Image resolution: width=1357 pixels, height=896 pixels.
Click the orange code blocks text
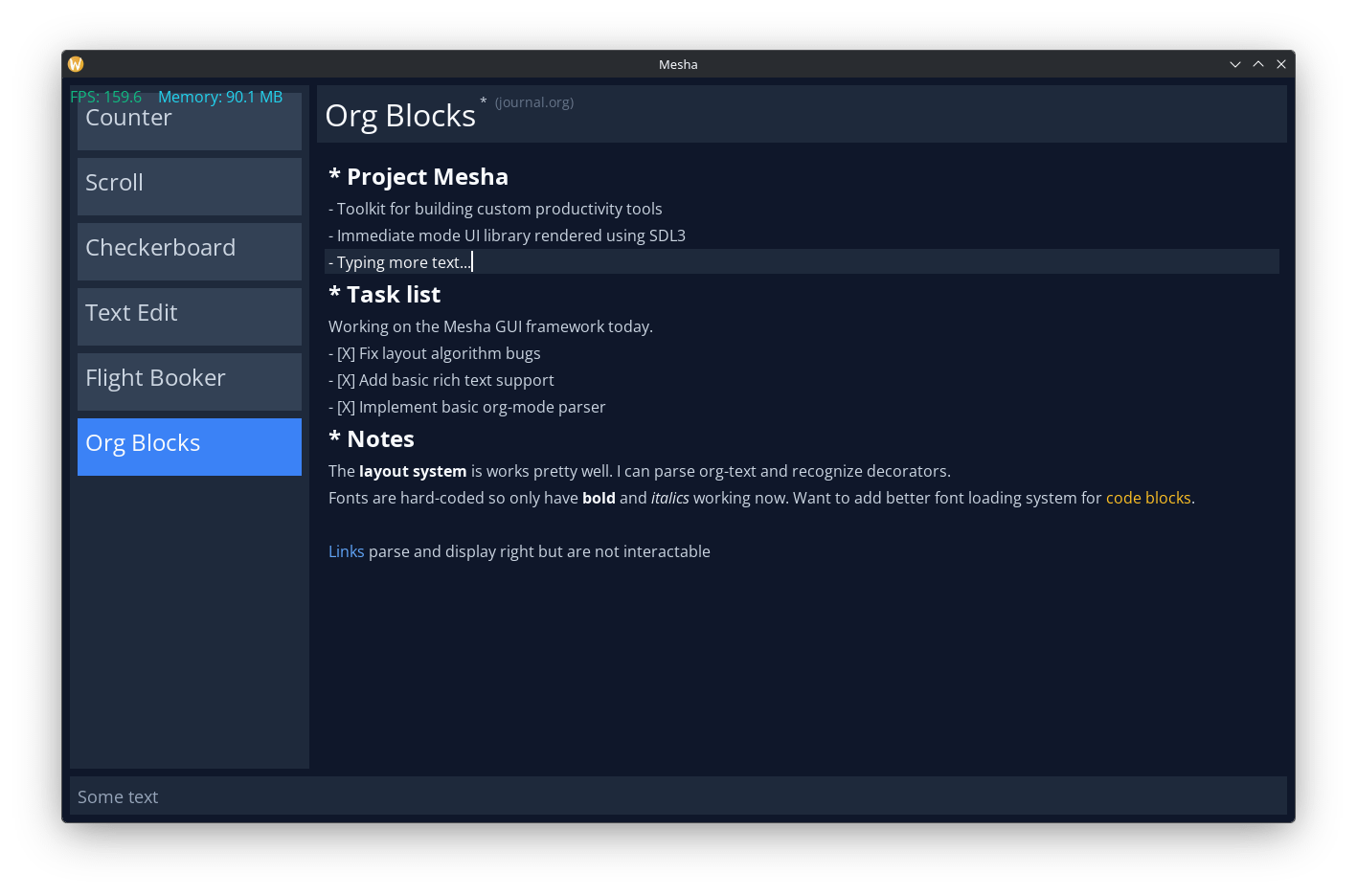[x=1147, y=498]
